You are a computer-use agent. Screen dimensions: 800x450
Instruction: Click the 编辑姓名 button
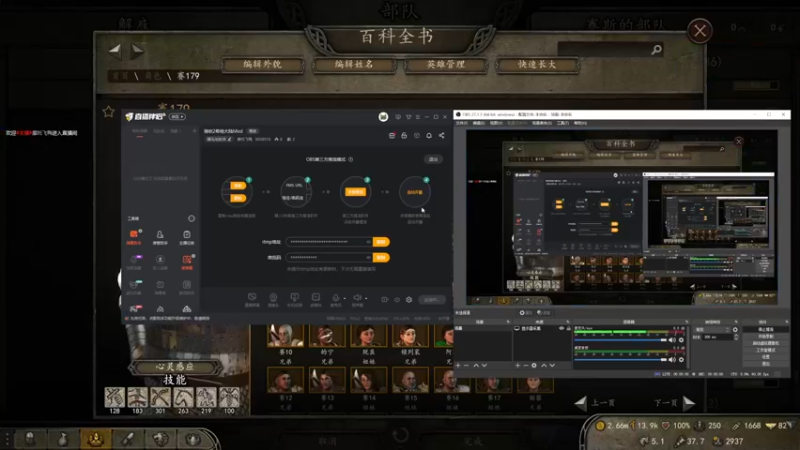[x=354, y=65]
